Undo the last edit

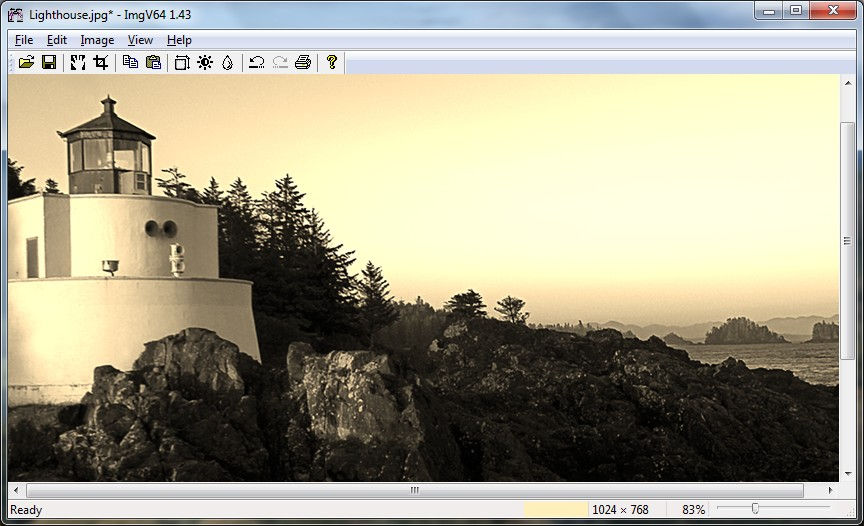(256, 62)
